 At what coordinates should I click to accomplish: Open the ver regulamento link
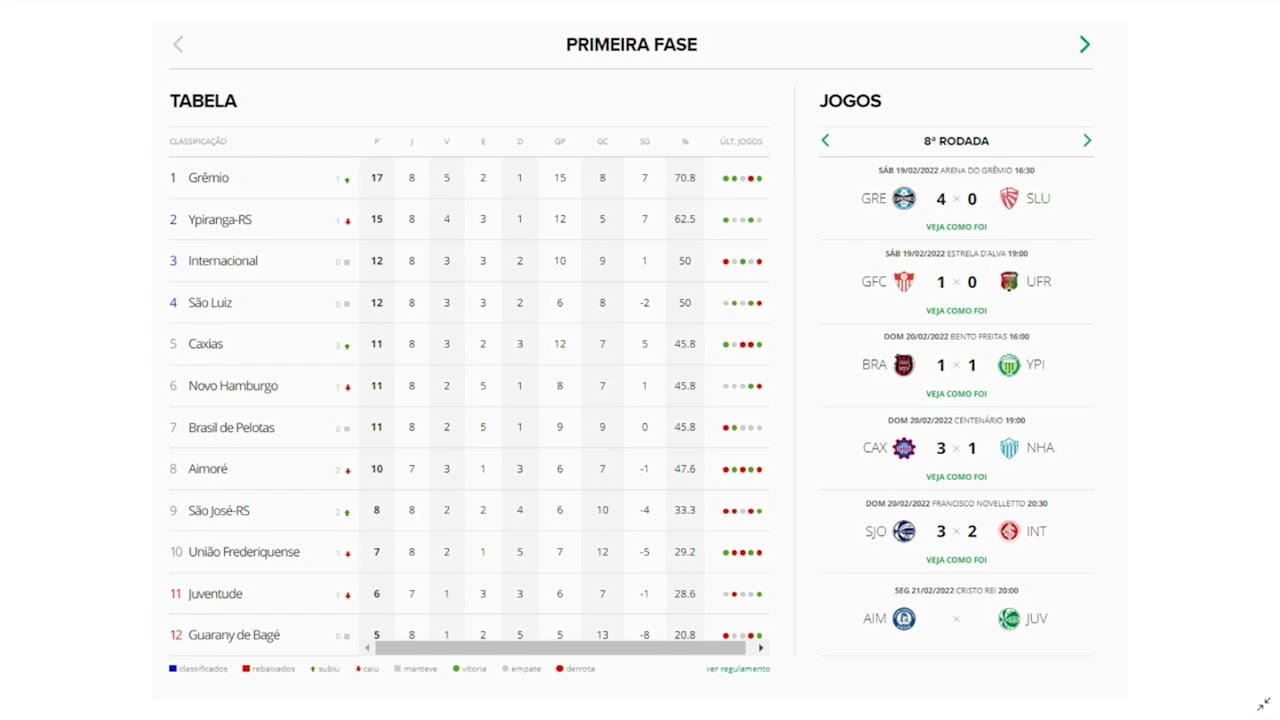pyautogui.click(x=738, y=669)
